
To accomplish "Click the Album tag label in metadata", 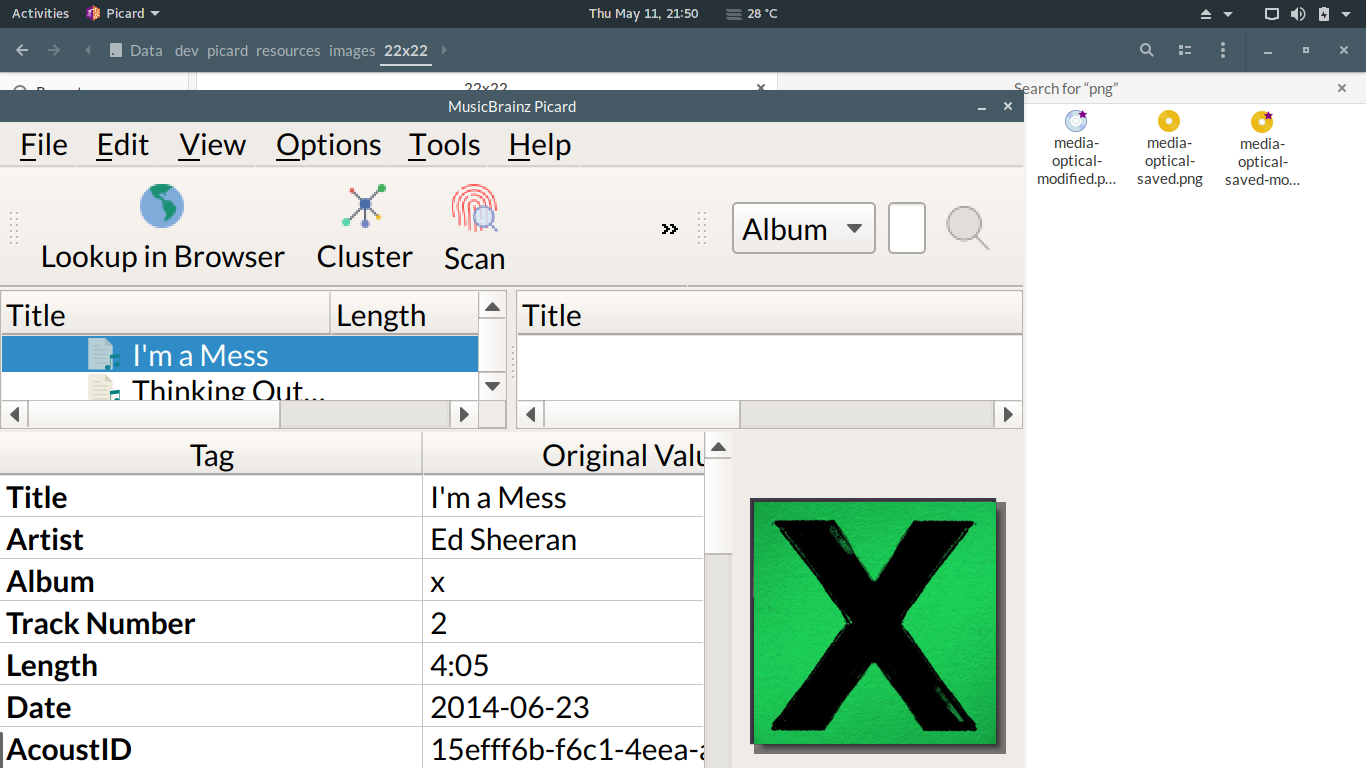I will [50, 582].
